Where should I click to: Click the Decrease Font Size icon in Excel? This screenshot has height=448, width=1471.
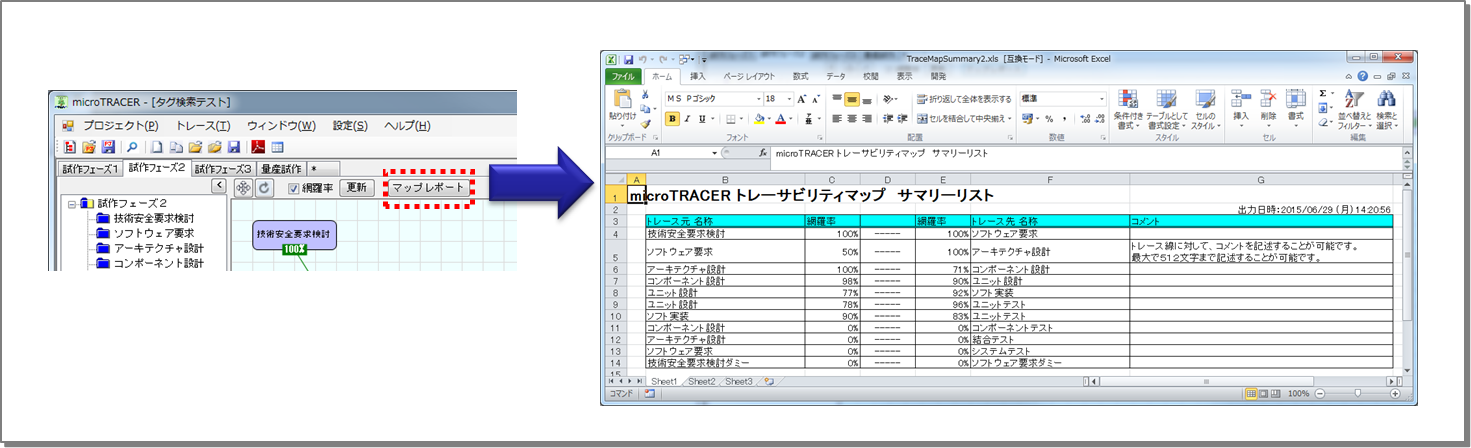[816, 99]
